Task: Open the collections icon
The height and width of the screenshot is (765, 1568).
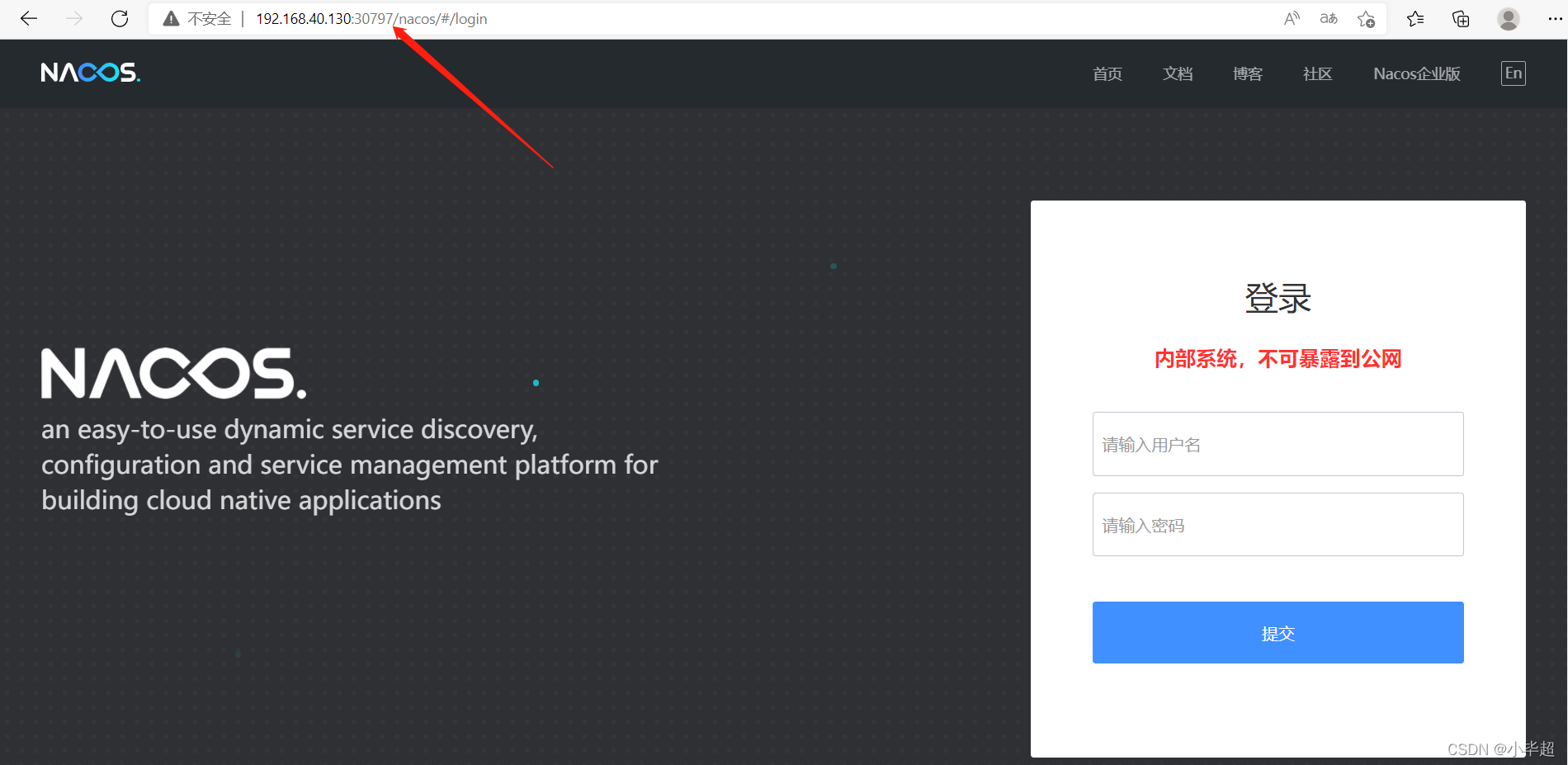Action: (1461, 18)
